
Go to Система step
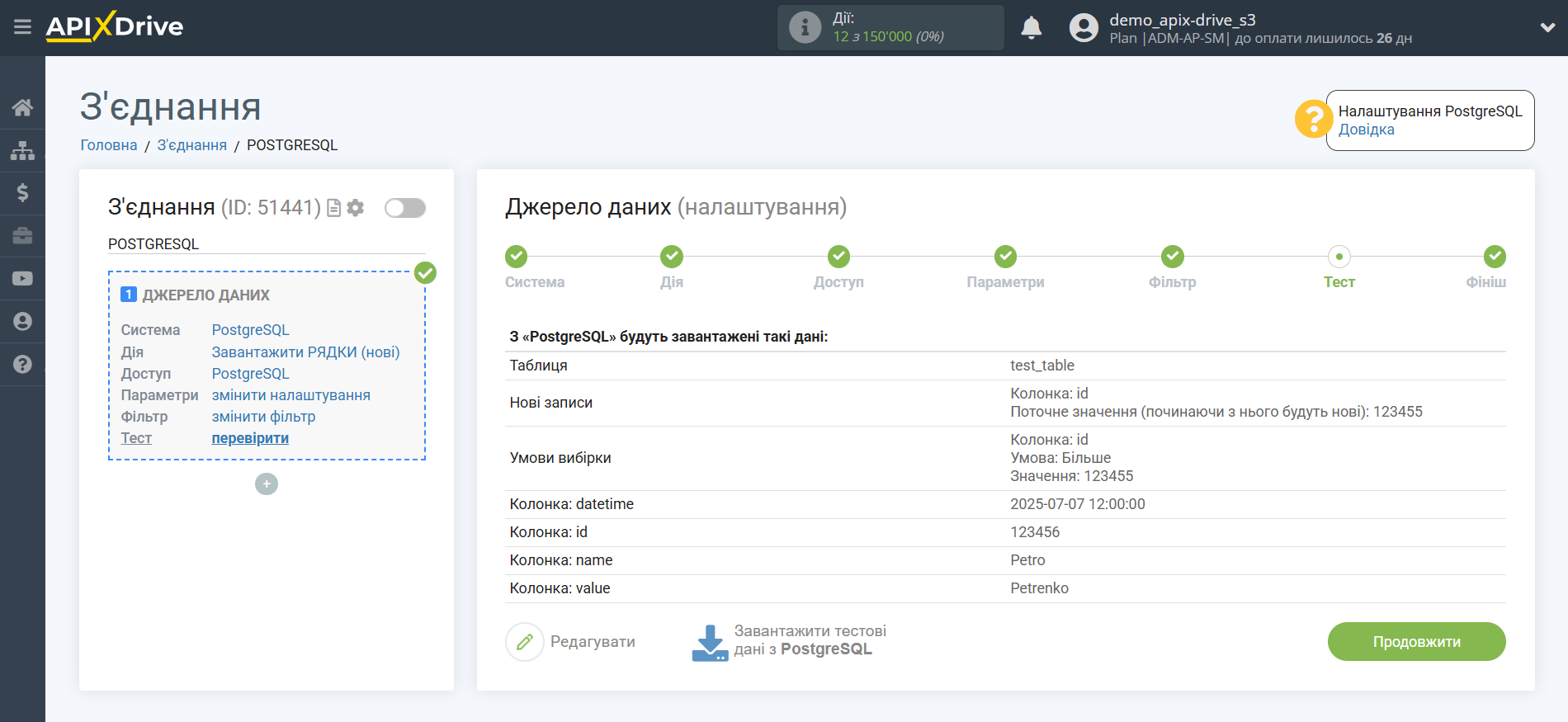517,257
